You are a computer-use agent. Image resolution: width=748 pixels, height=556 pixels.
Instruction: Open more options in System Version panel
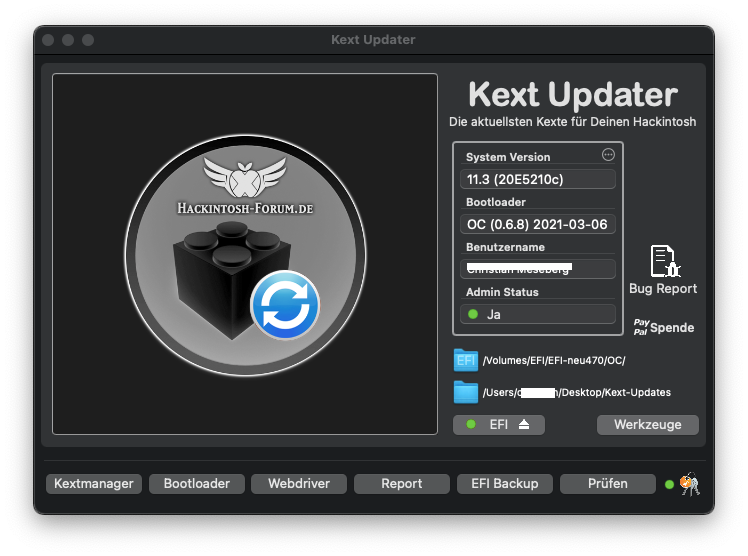pyautogui.click(x=608, y=154)
